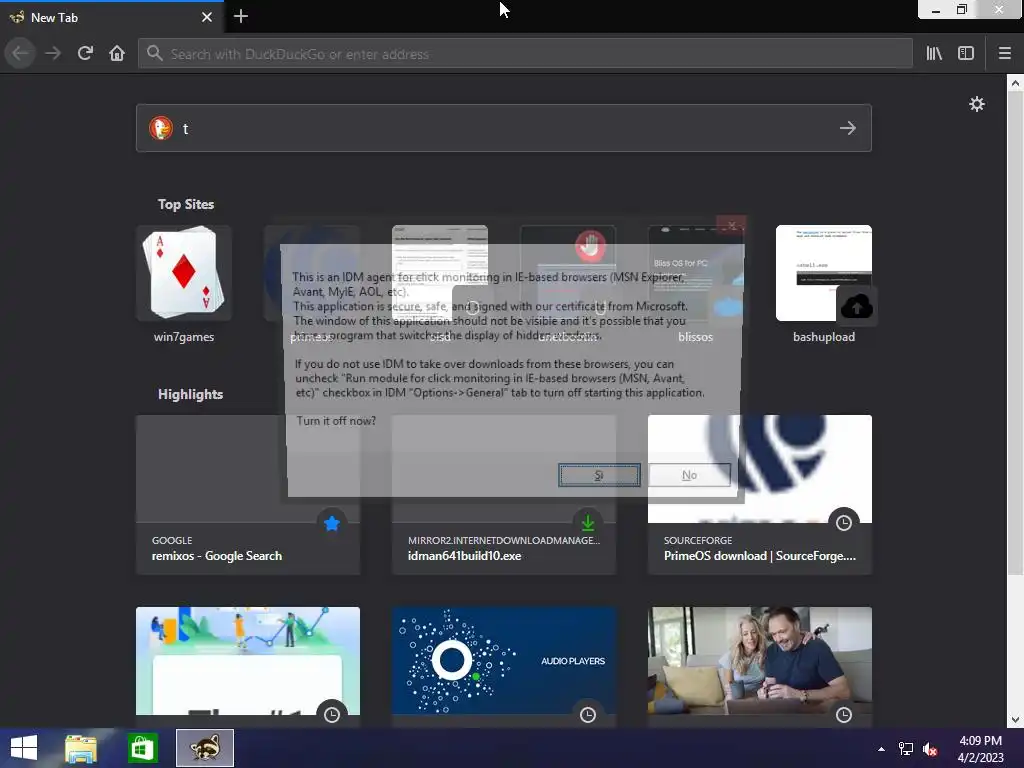Close the IDM dialog with red X
Screen dimensions: 1024x768
tap(731, 225)
